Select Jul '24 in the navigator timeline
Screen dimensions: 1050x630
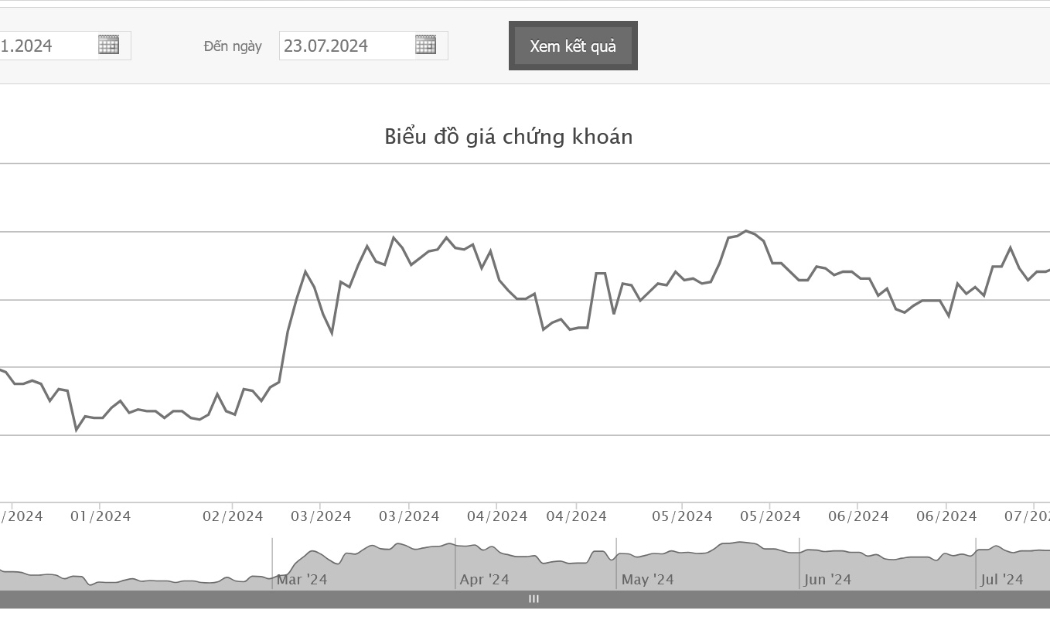pyautogui.click(x=1002, y=579)
